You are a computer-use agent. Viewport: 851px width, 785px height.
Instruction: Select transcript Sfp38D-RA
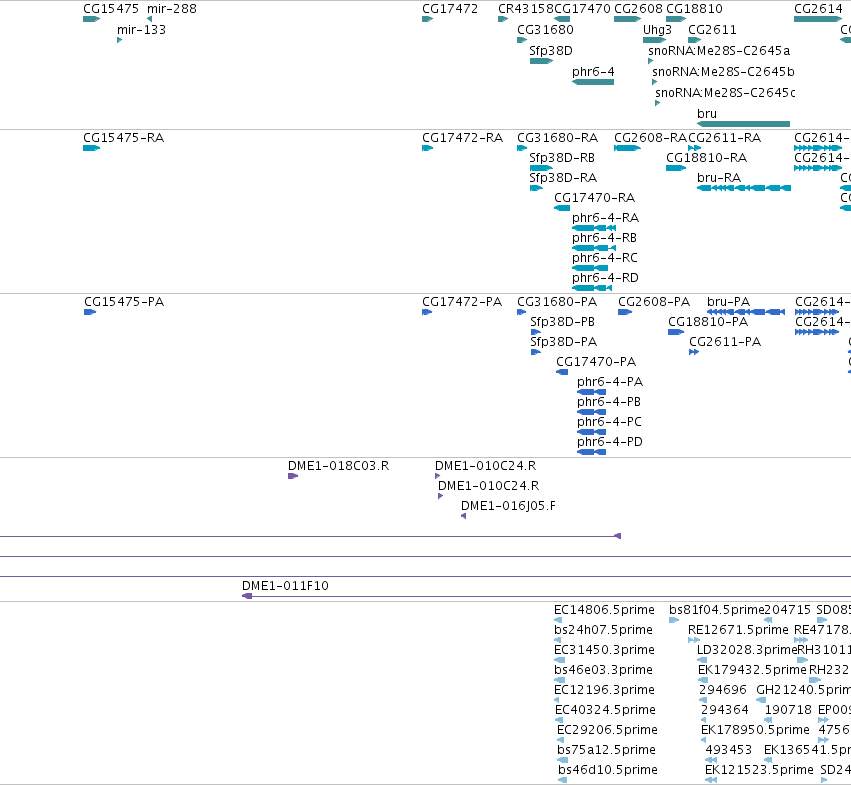tap(536, 188)
